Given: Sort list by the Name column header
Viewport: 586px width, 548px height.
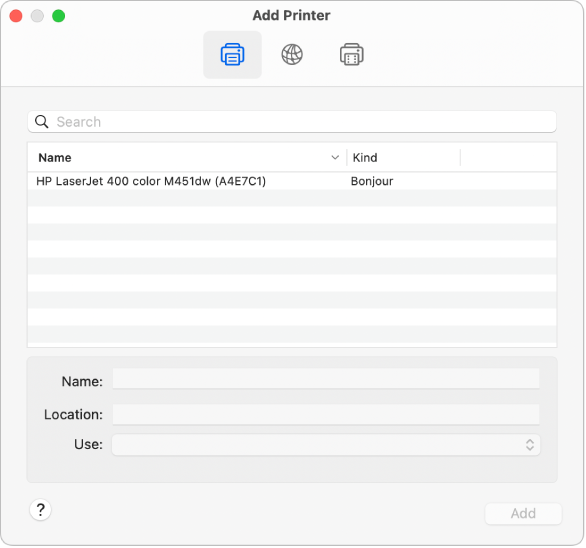Looking at the screenshot, I should click(x=187, y=157).
